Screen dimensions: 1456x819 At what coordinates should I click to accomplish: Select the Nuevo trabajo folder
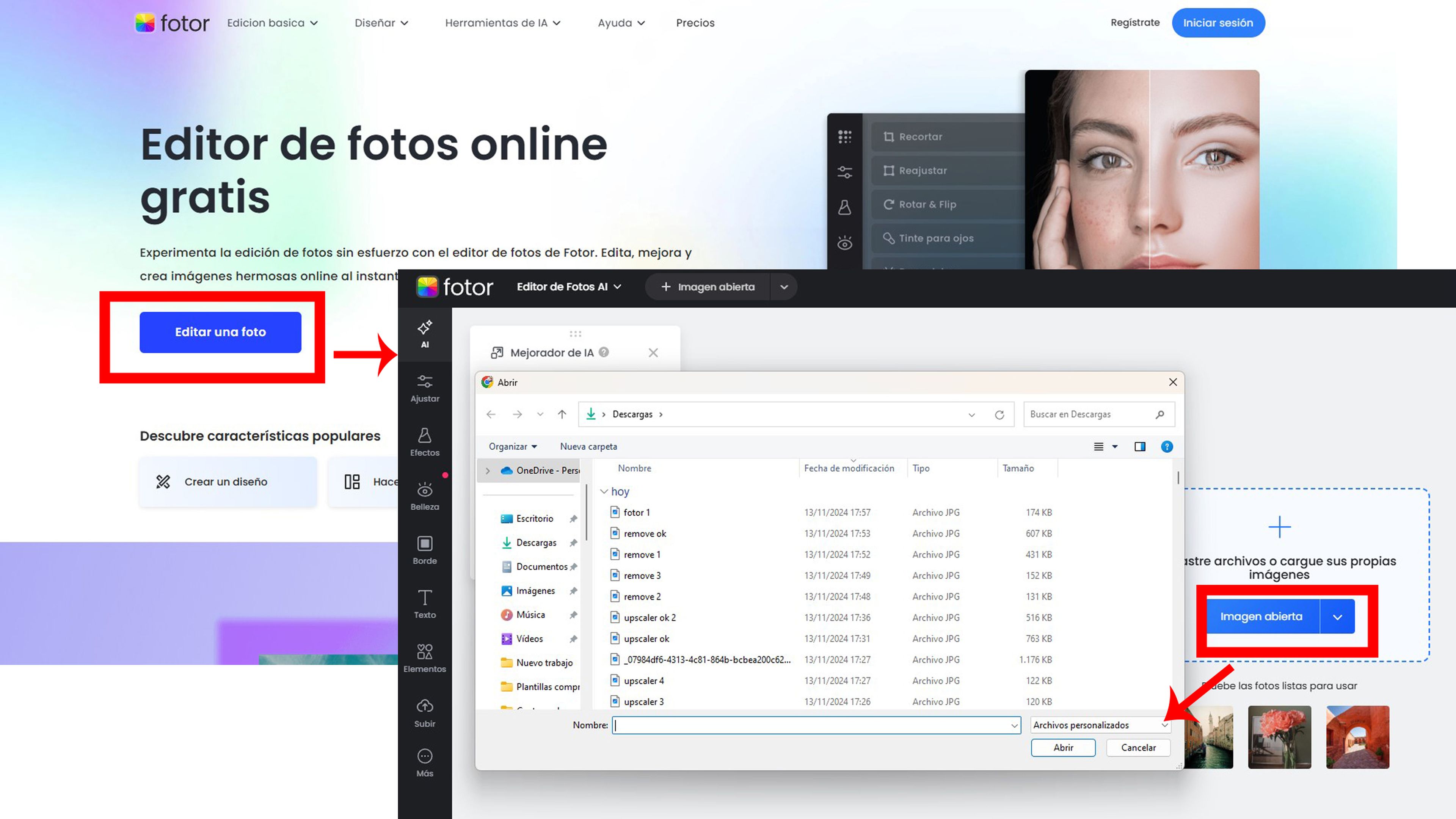(544, 663)
